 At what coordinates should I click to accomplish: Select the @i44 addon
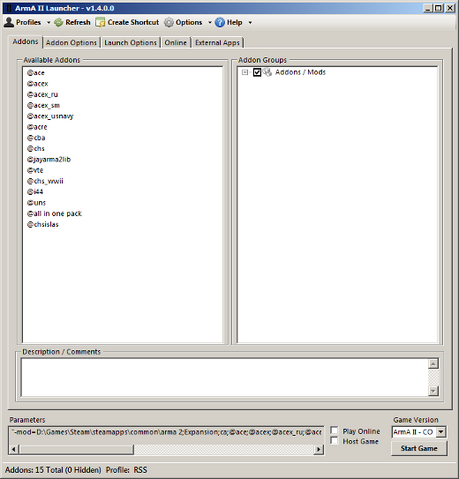click(x=35, y=192)
